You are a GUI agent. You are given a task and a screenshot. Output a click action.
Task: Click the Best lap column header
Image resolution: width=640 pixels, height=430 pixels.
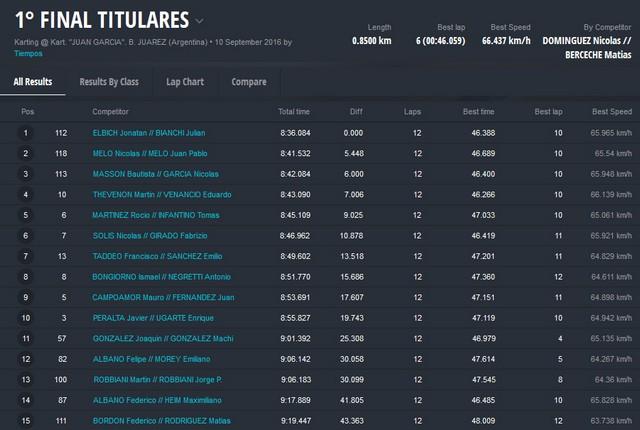[x=549, y=111]
